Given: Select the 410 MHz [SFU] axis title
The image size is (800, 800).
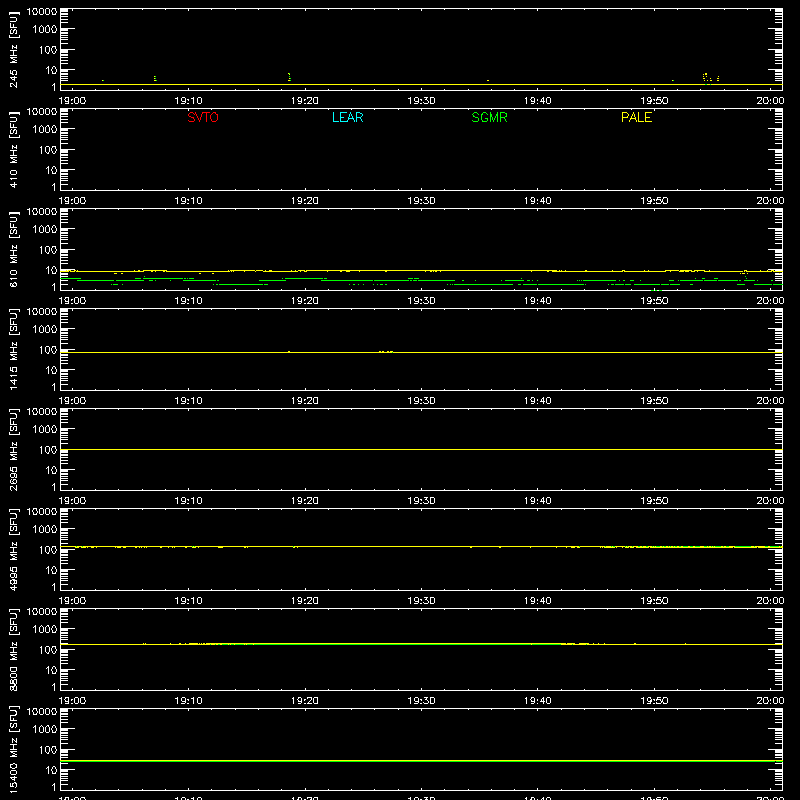Looking at the screenshot, I should point(13,149).
